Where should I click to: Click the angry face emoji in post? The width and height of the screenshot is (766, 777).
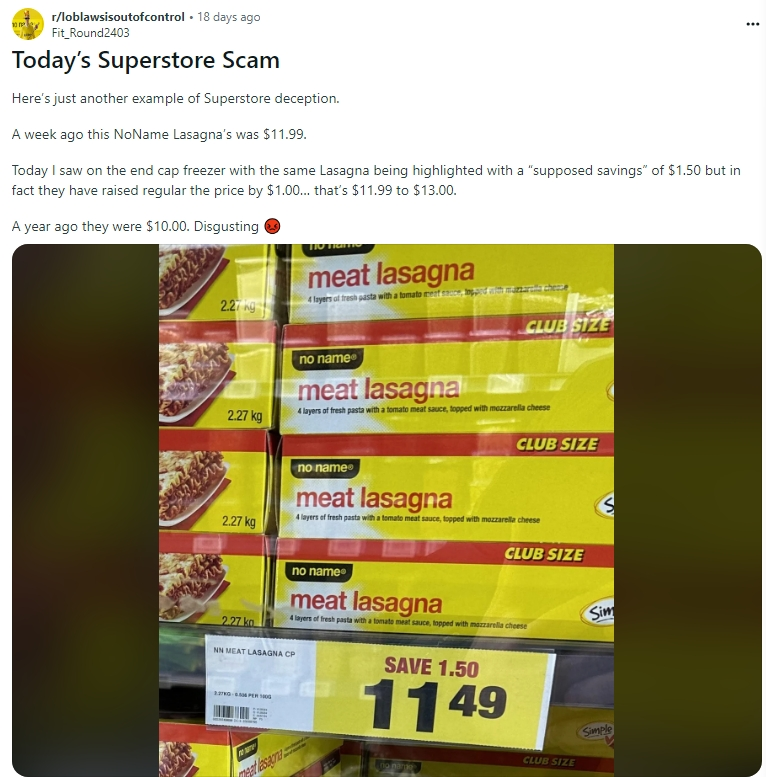coord(273,226)
